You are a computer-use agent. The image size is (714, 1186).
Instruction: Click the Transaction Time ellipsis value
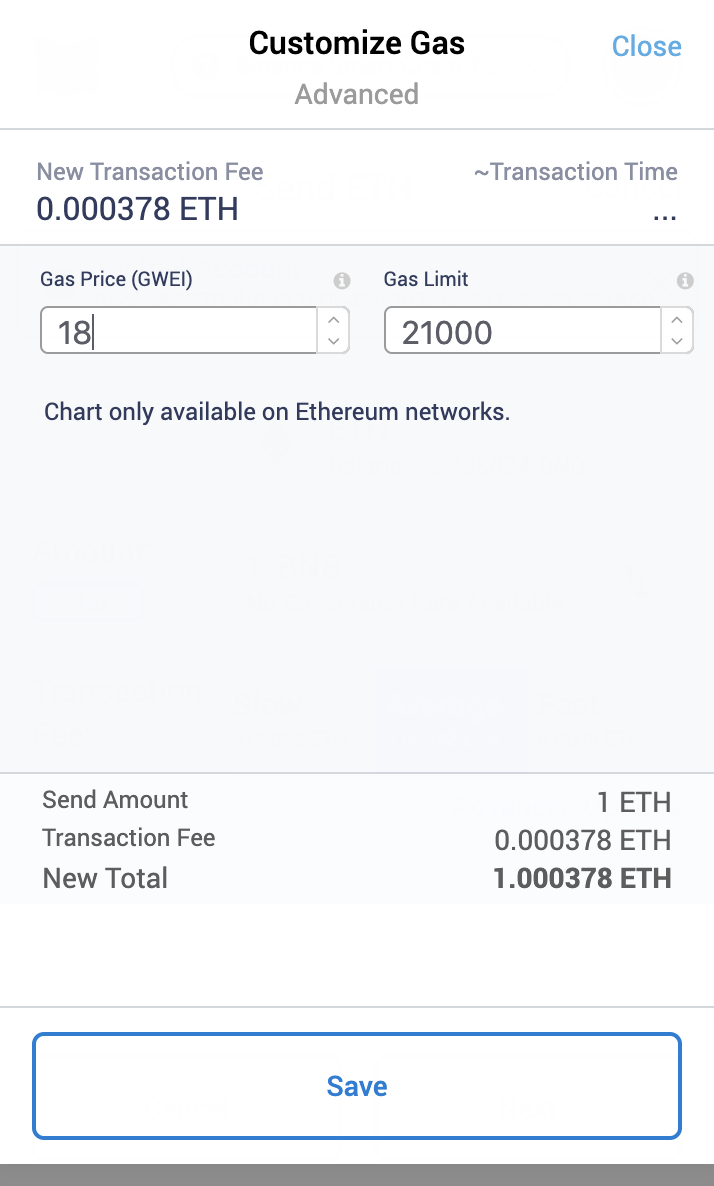[664, 213]
